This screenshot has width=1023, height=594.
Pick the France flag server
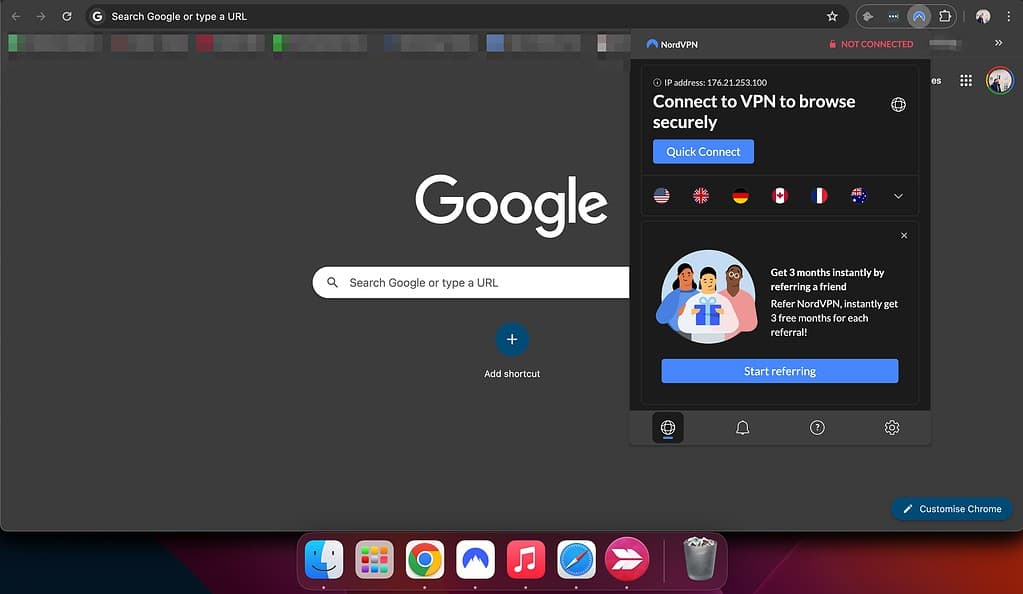point(819,196)
